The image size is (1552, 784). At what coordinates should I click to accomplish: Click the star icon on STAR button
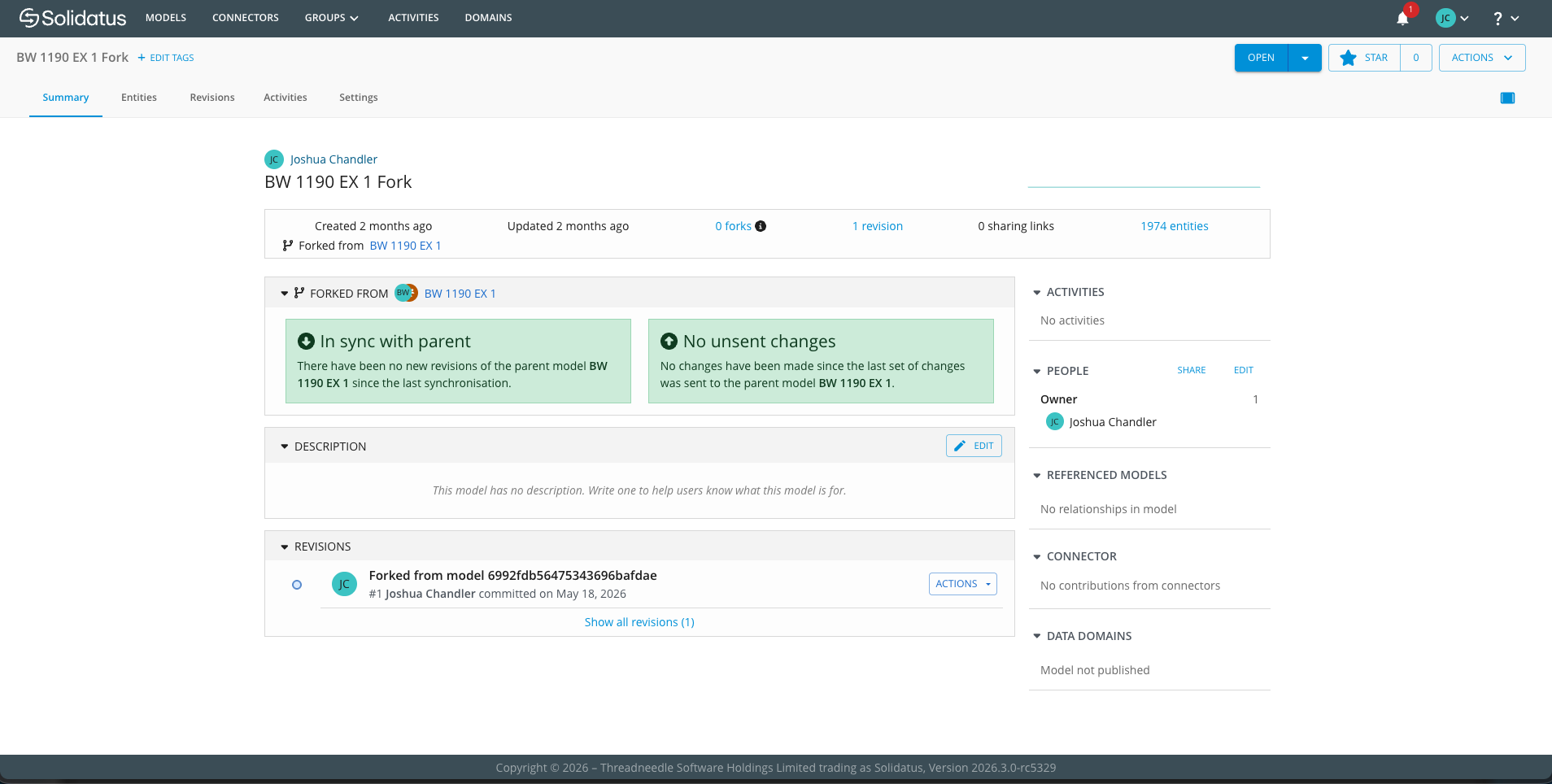[1348, 58]
